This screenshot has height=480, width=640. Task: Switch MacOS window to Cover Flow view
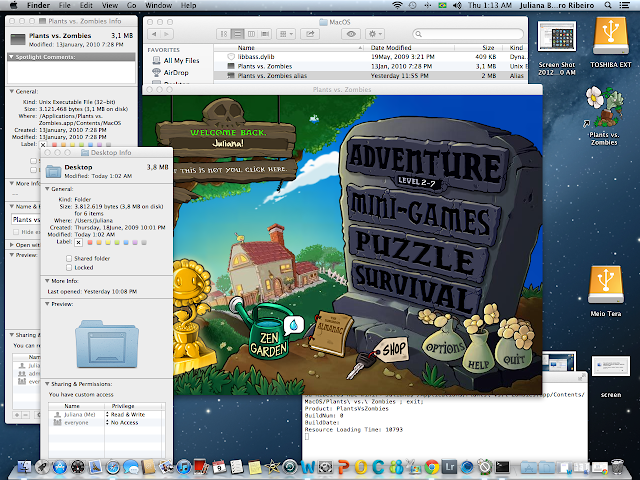265,34
